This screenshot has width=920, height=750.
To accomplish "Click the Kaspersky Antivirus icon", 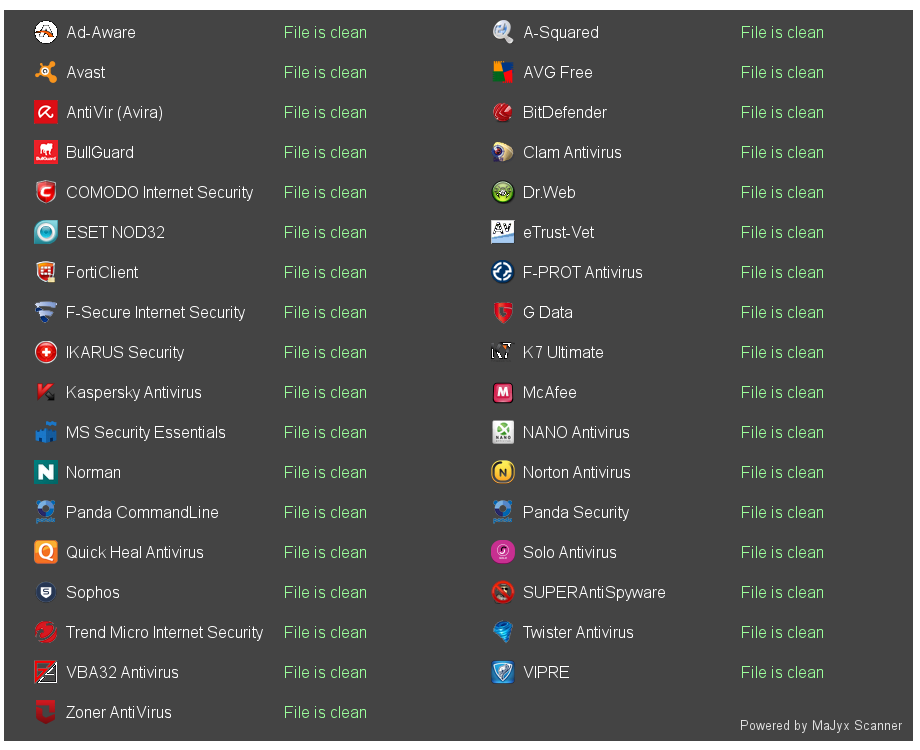I will (x=46, y=392).
